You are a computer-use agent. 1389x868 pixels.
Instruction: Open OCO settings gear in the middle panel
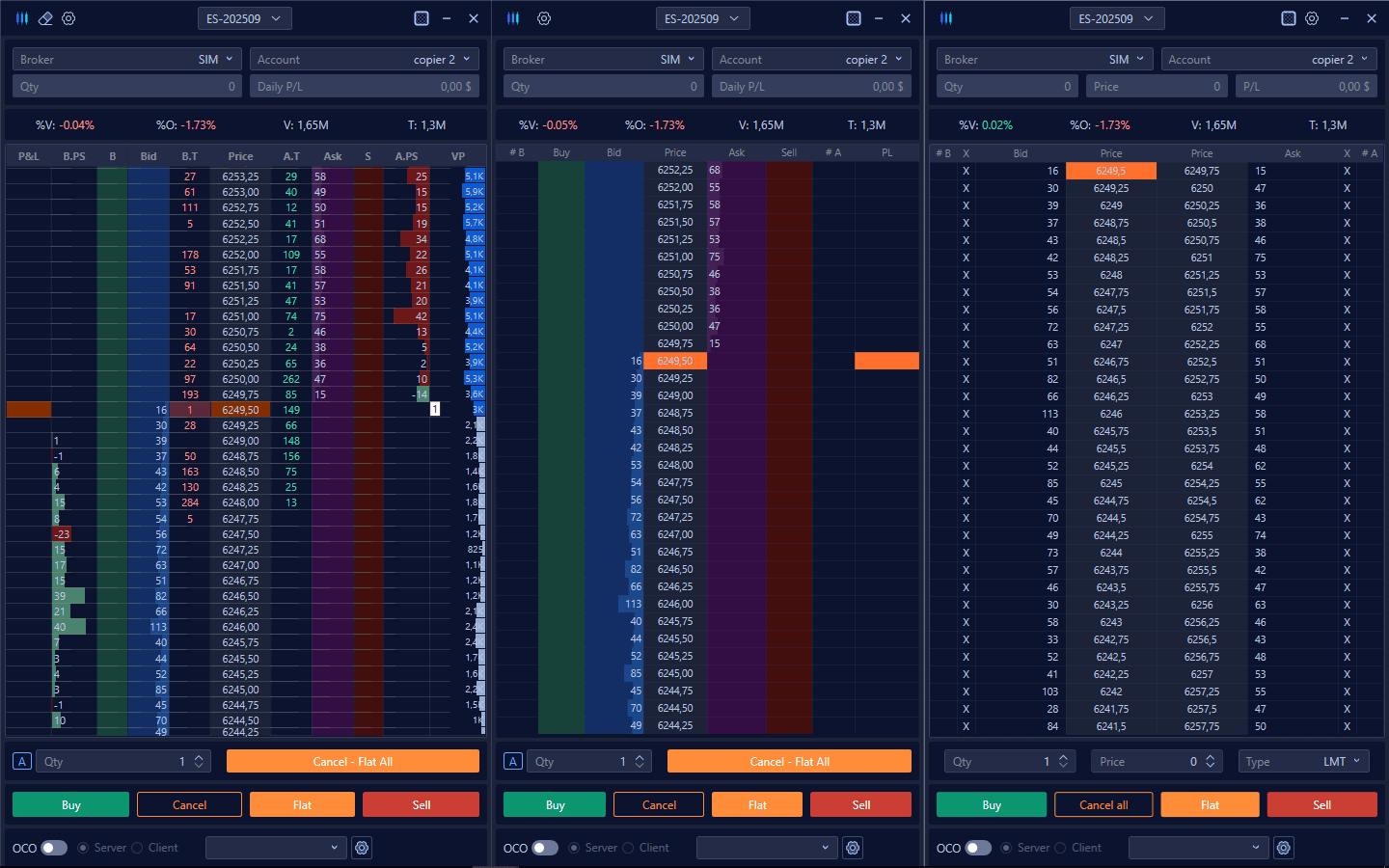(x=853, y=848)
